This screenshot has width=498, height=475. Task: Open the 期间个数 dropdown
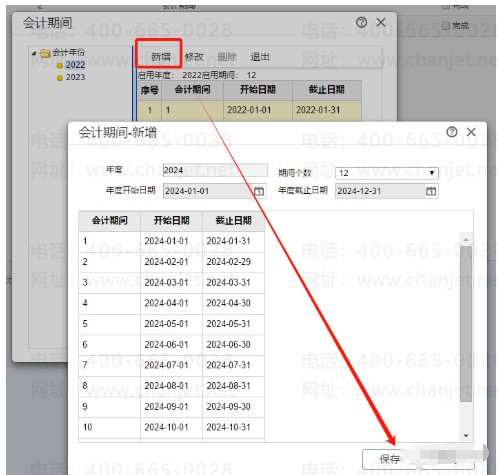coord(432,173)
